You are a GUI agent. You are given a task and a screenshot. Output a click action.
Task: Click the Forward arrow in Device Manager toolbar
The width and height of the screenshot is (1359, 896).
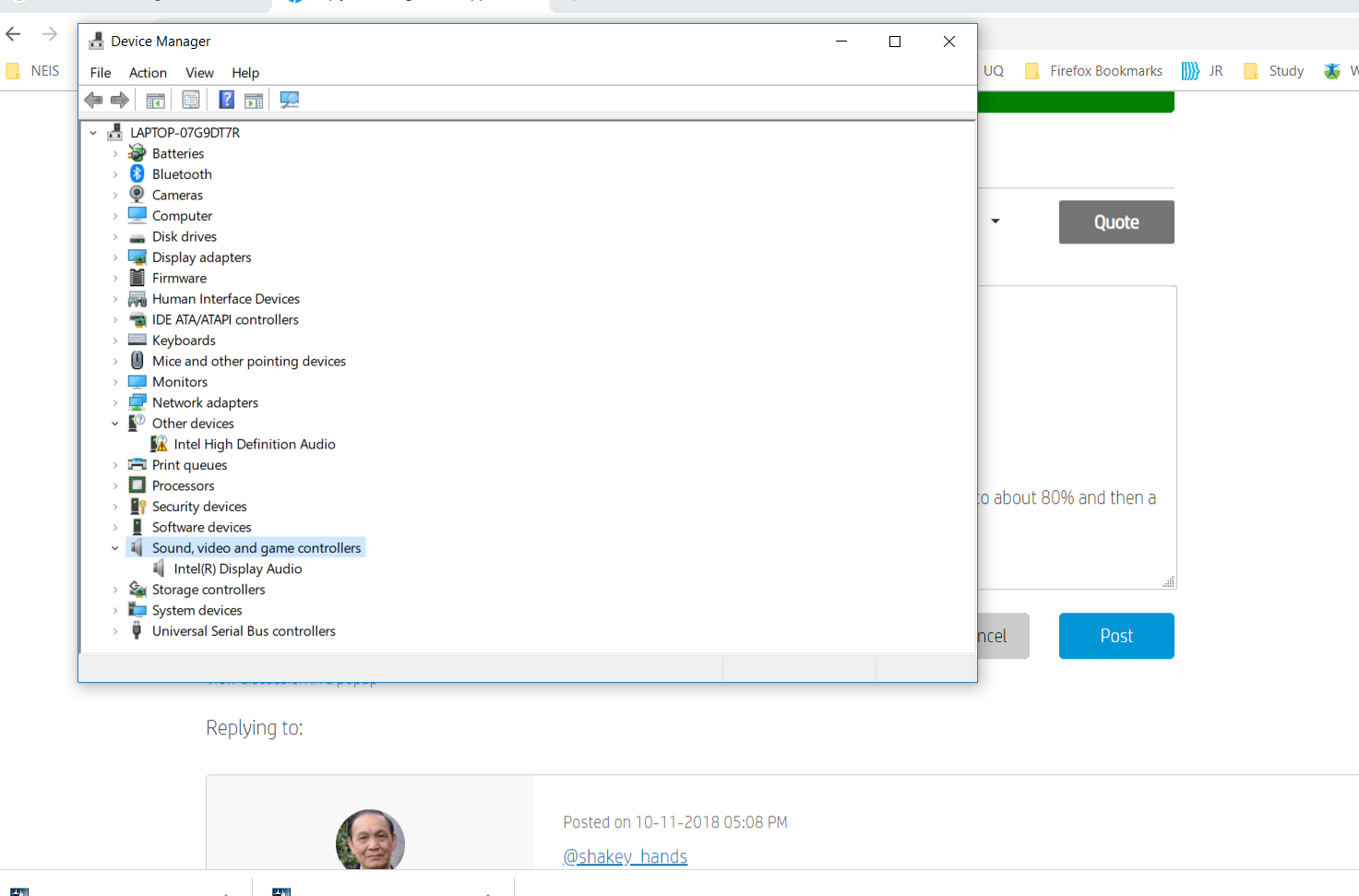pyautogui.click(x=120, y=100)
